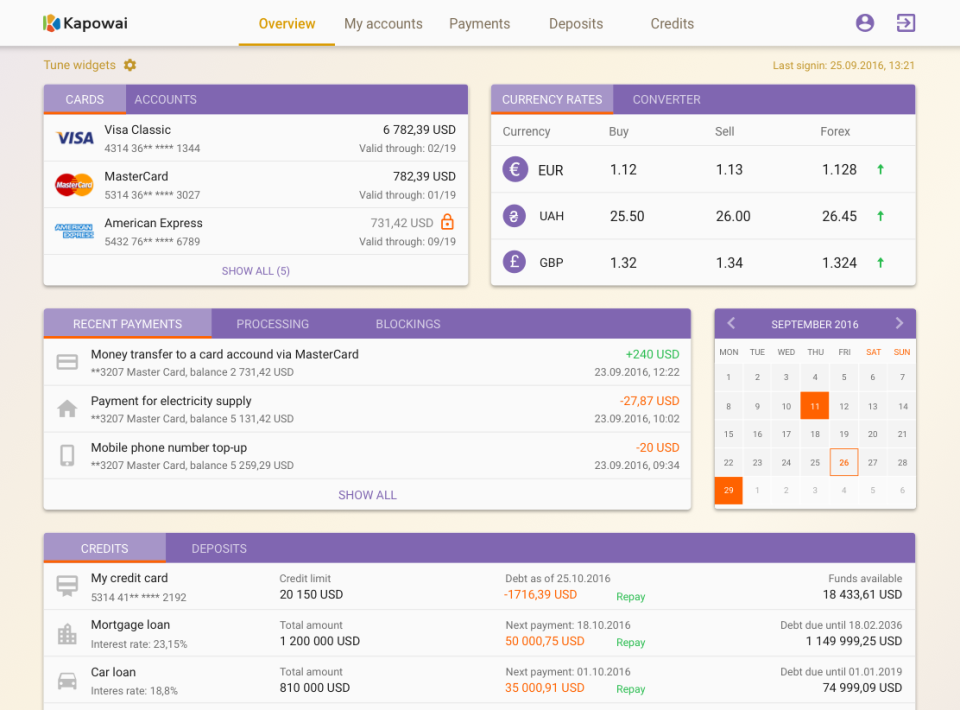Go to previous month in calendar
960x710 pixels.
point(731,323)
